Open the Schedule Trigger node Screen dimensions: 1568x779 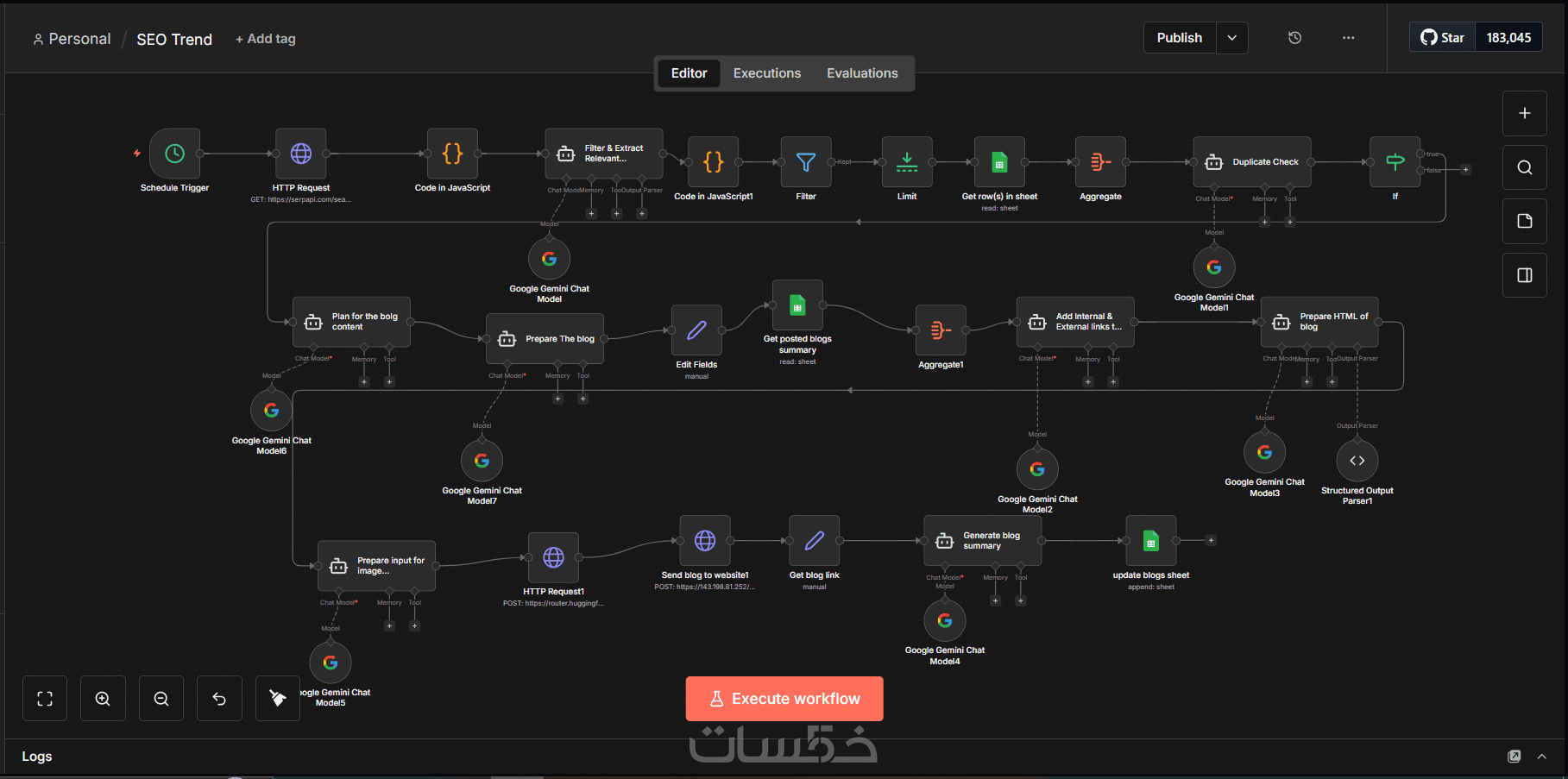tap(174, 154)
